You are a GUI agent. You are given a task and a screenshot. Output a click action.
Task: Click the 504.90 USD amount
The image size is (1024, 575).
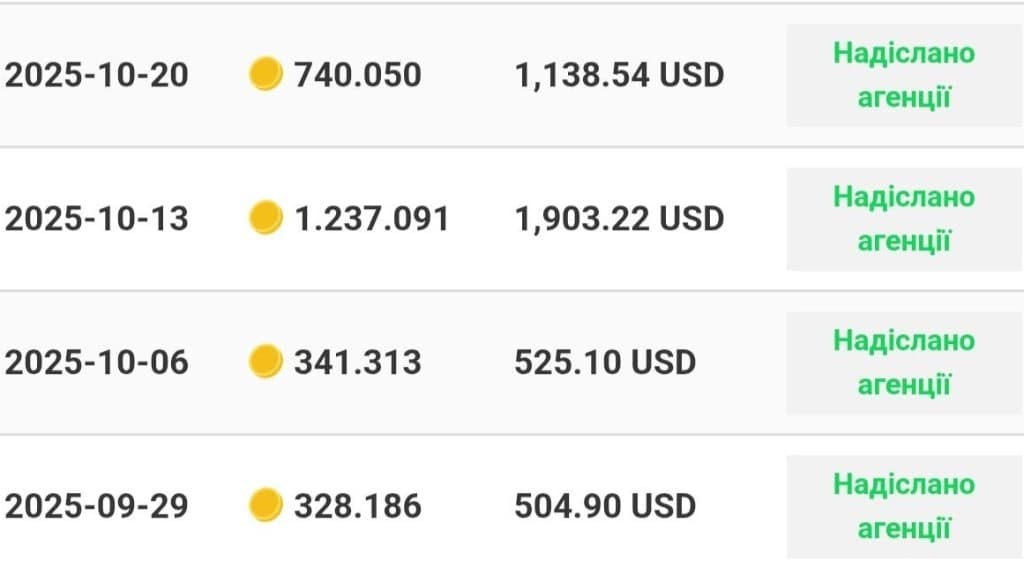click(x=605, y=505)
